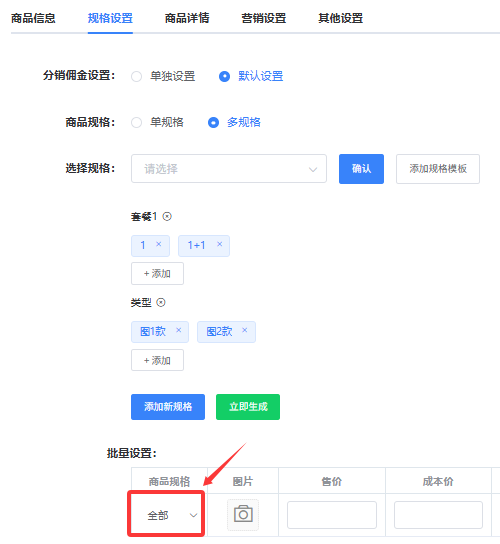Open the 选择规格 dropdown
Image resolution: width=500 pixels, height=544 pixels.
[x=229, y=169]
